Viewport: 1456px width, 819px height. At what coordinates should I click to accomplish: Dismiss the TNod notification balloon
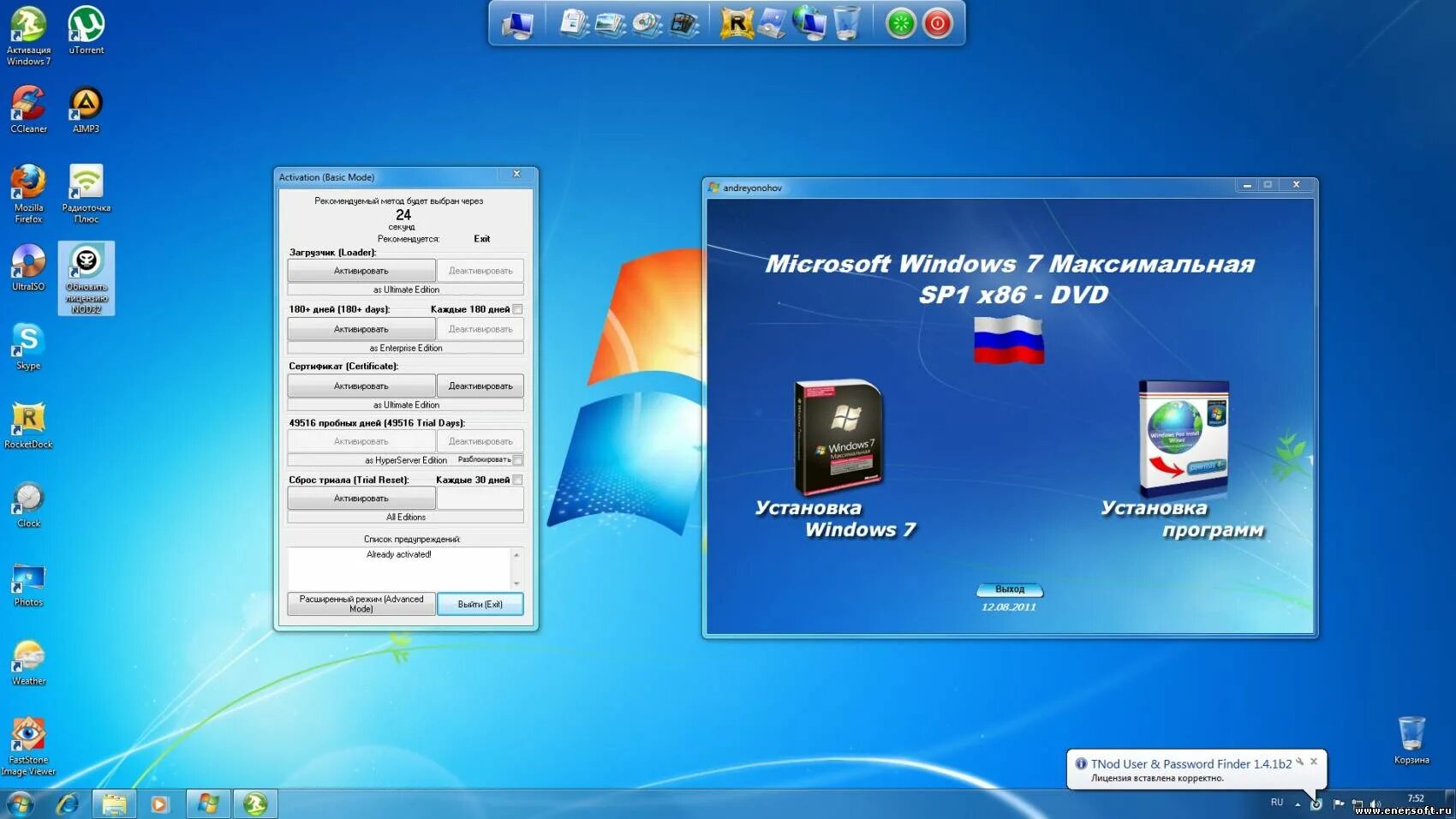click(x=1314, y=761)
